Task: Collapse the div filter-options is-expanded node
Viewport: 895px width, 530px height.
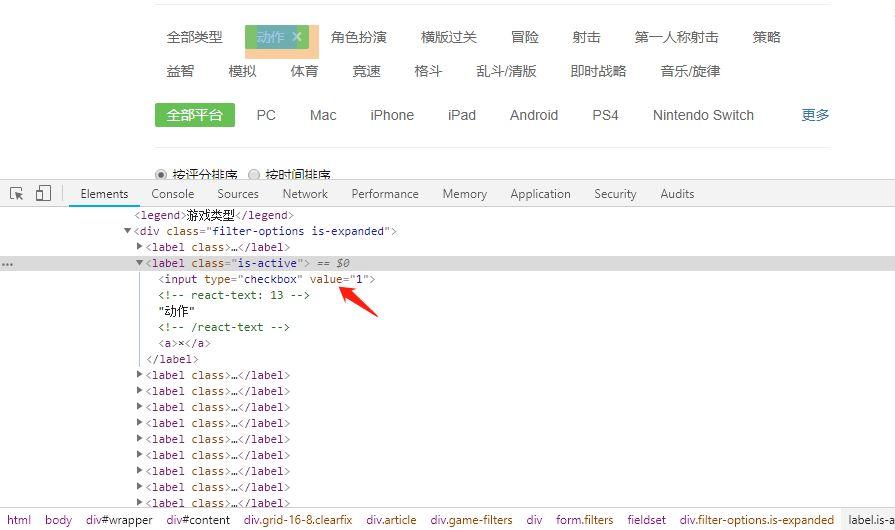Action: [x=127, y=230]
